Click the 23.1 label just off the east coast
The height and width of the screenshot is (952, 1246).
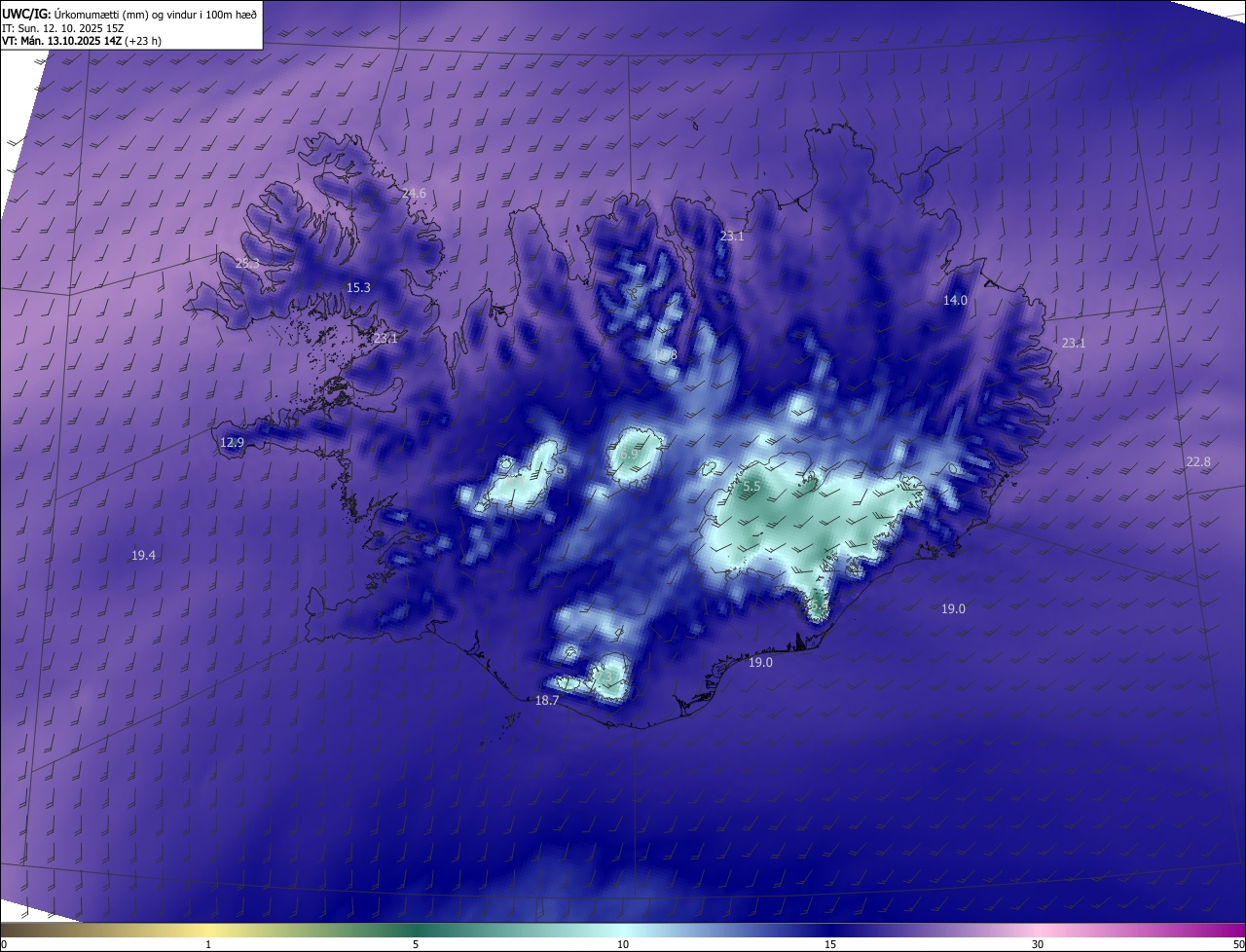[1073, 344]
